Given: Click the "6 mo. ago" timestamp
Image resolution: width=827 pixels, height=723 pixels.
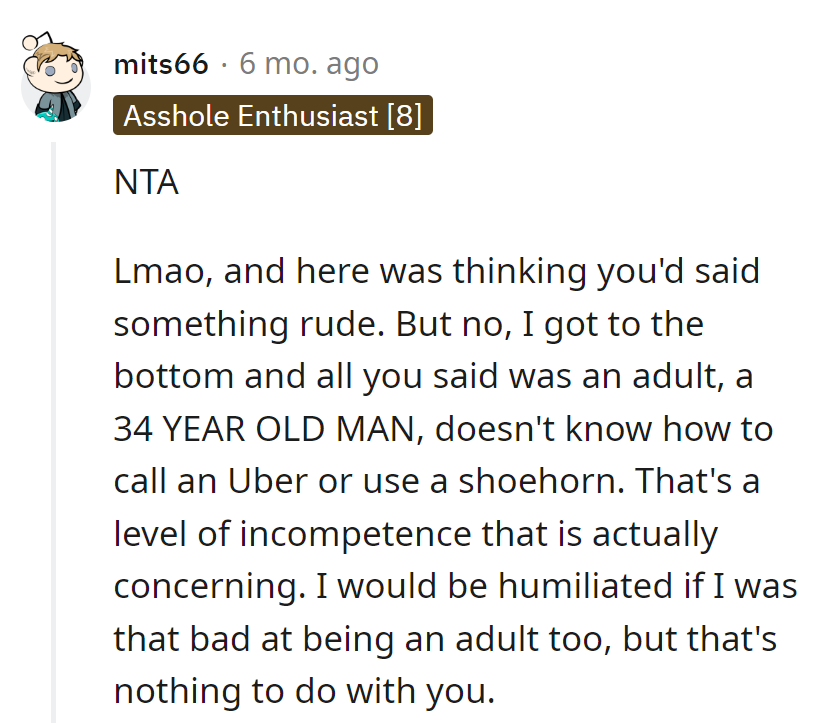Looking at the screenshot, I should pos(309,64).
